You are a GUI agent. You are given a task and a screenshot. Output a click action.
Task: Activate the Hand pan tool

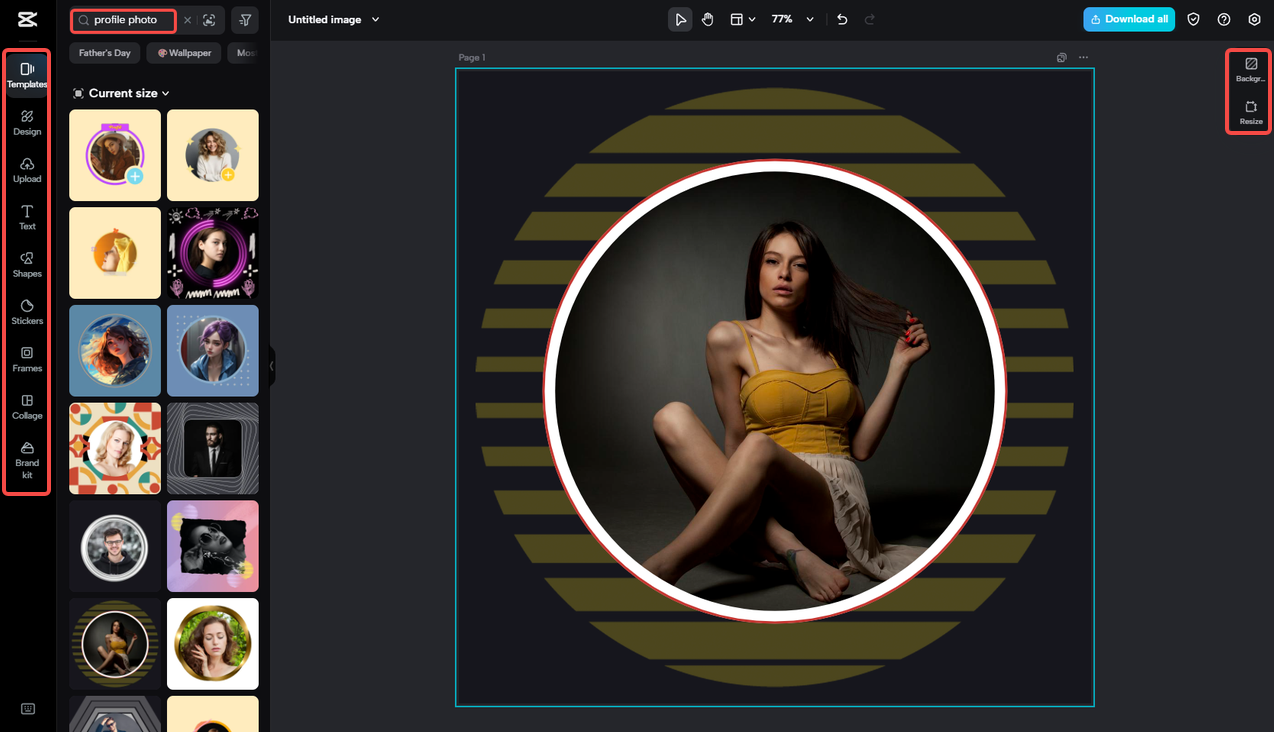coord(707,19)
